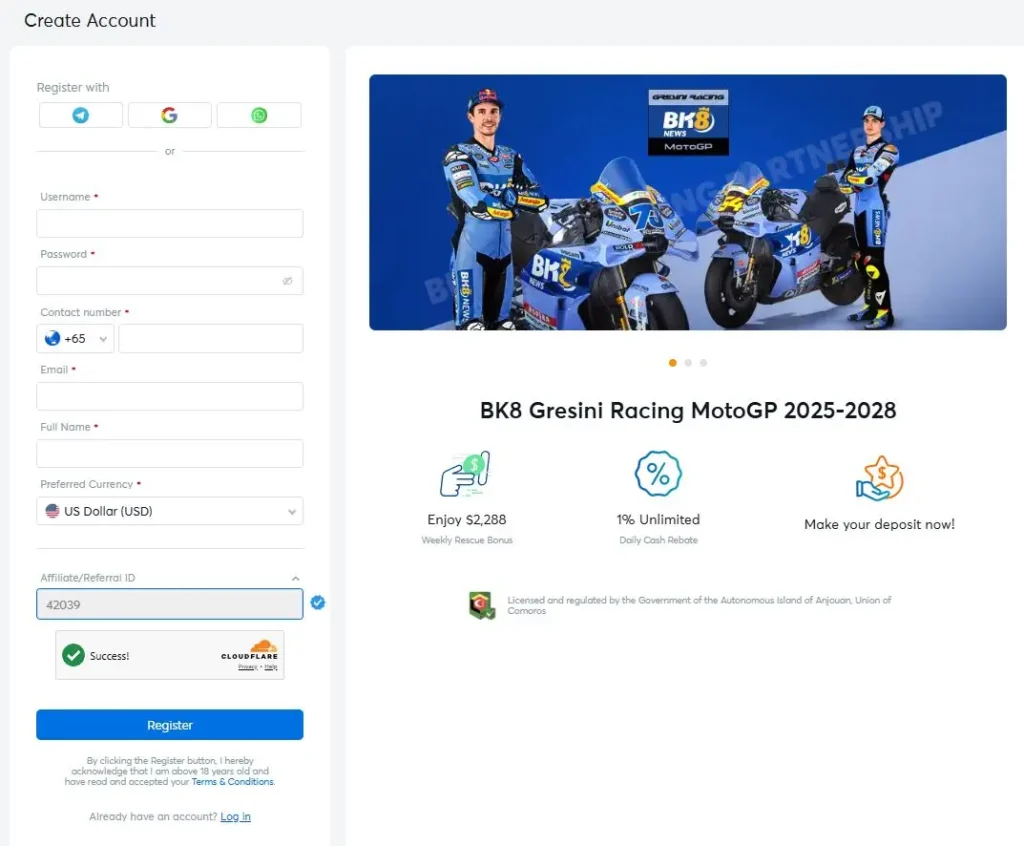Click the 'Enjoy $2,288' text

[x=467, y=519]
